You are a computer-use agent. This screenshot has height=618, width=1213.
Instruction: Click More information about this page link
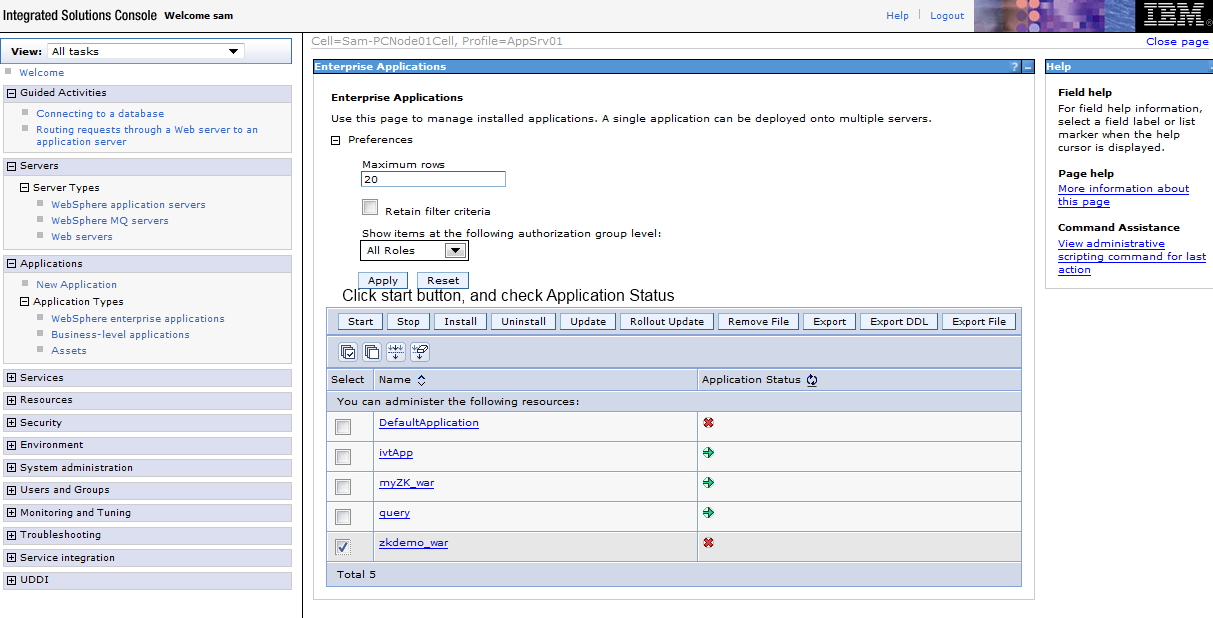[x=1123, y=195]
